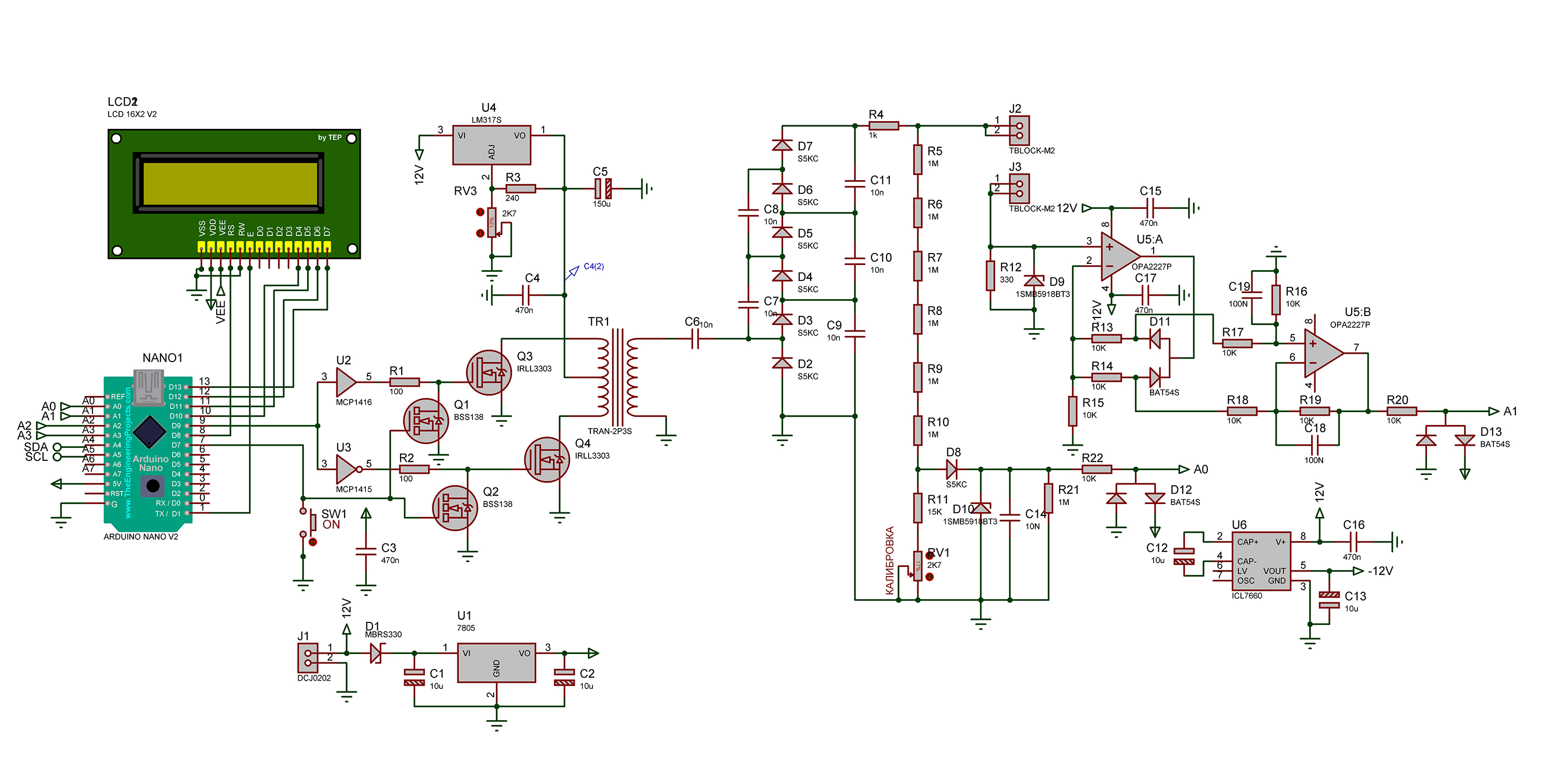Viewport: 1559px width, 784px height.
Task: Click the КАЛИБРОВКА label text
Action: click(889, 561)
